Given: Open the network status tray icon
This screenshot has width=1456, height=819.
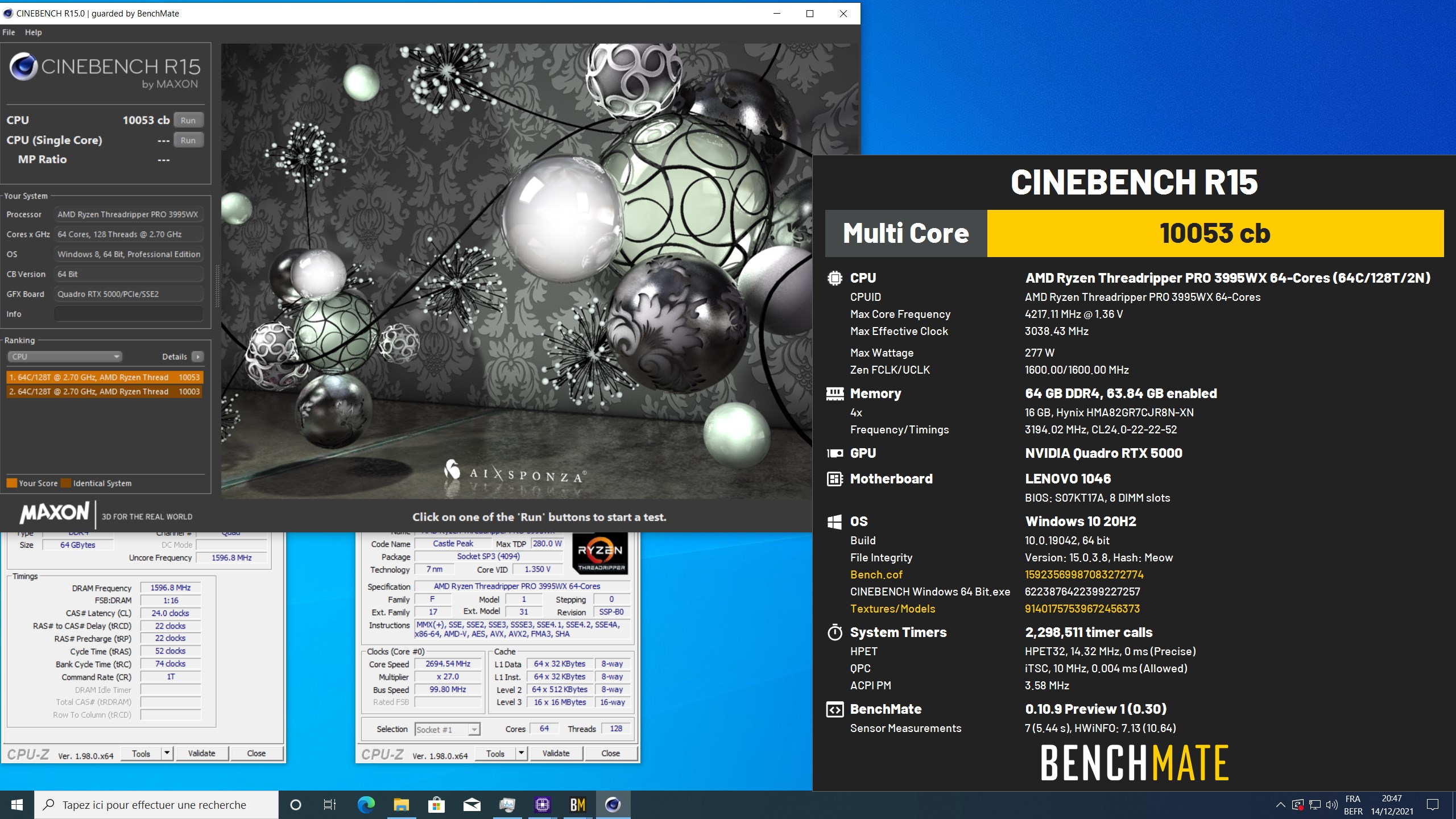Looking at the screenshot, I should pos(1314,805).
